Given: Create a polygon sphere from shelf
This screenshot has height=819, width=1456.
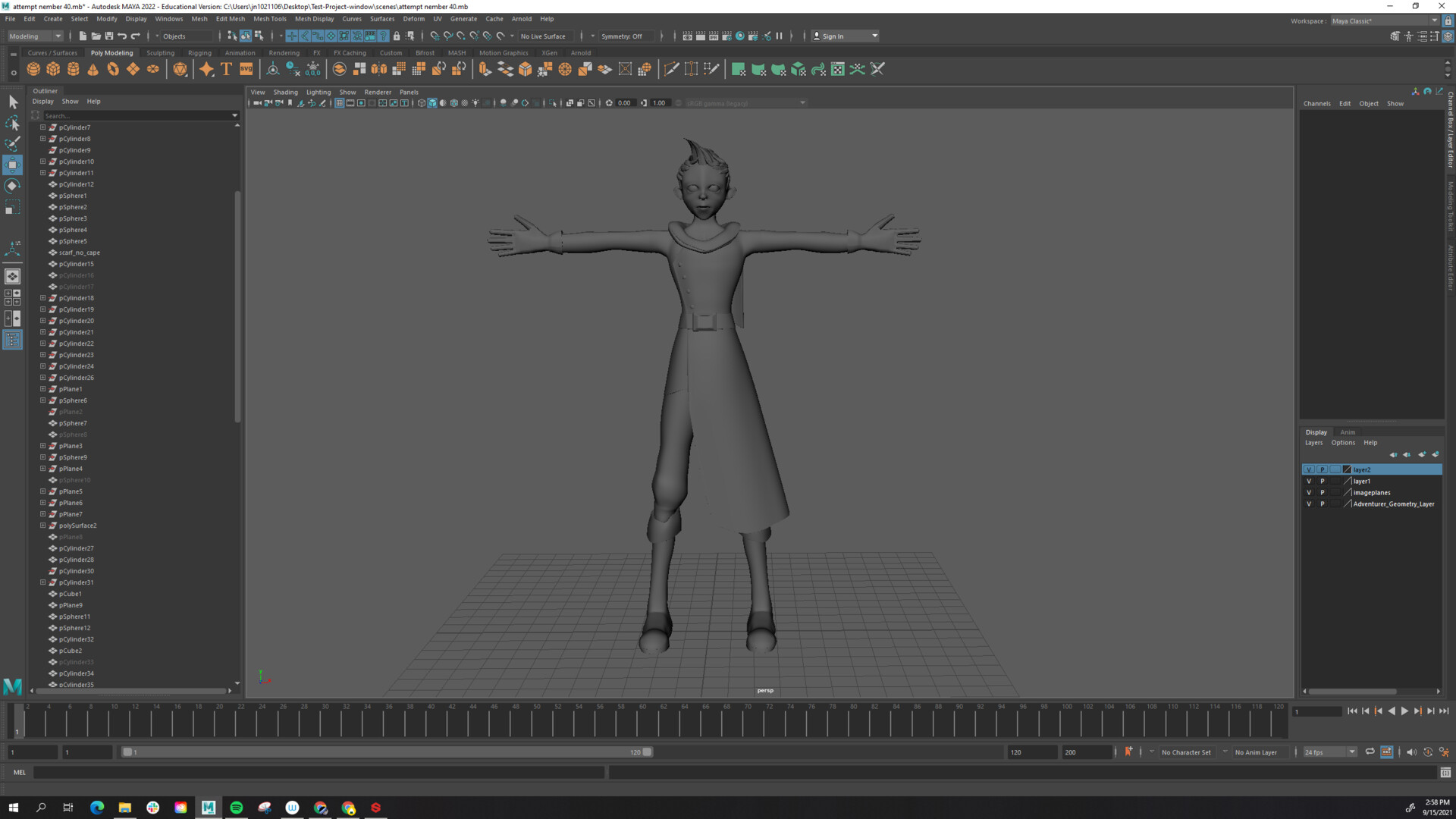Looking at the screenshot, I should point(33,69).
